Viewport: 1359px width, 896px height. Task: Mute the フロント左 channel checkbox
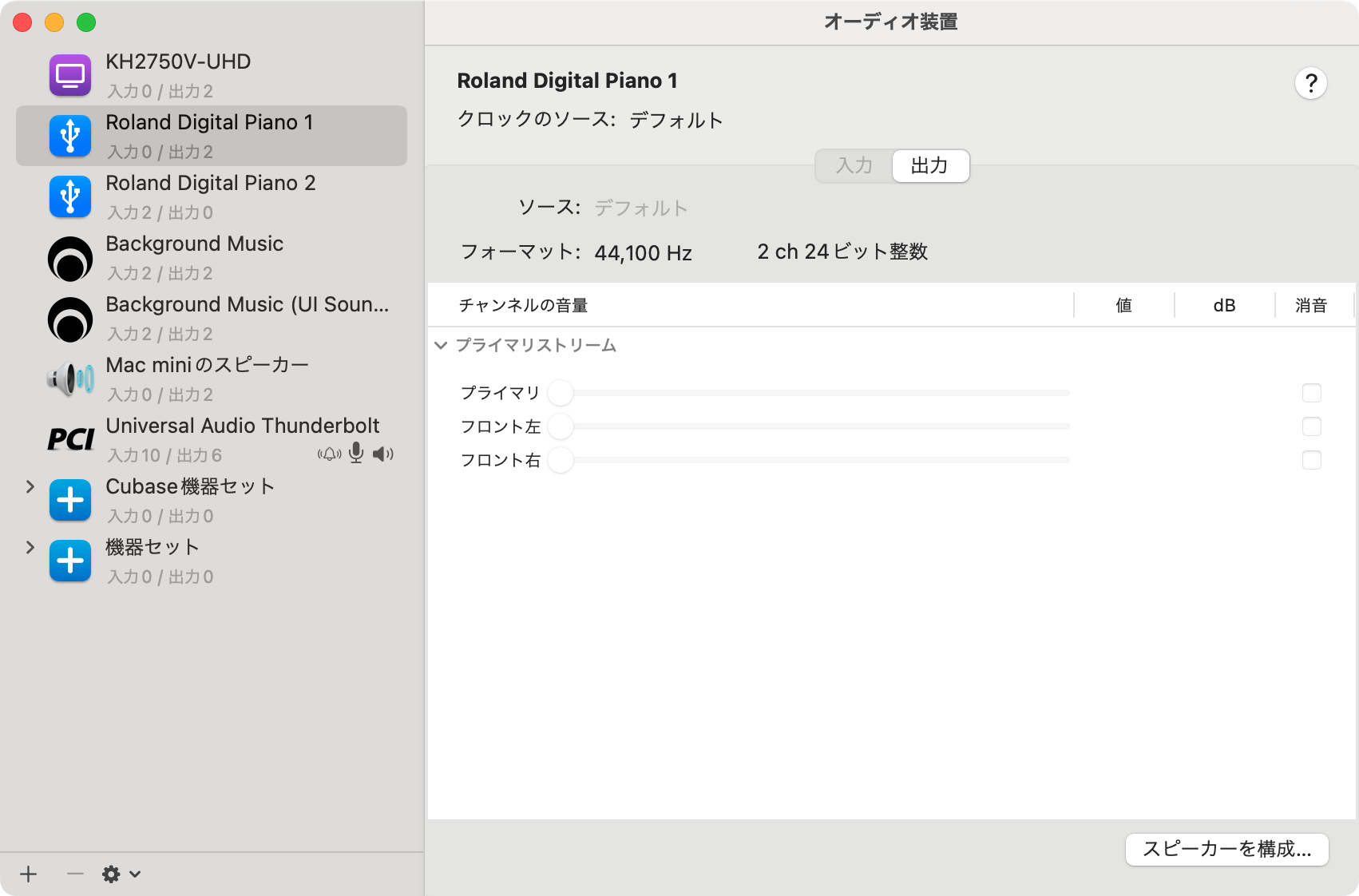pos(1312,426)
